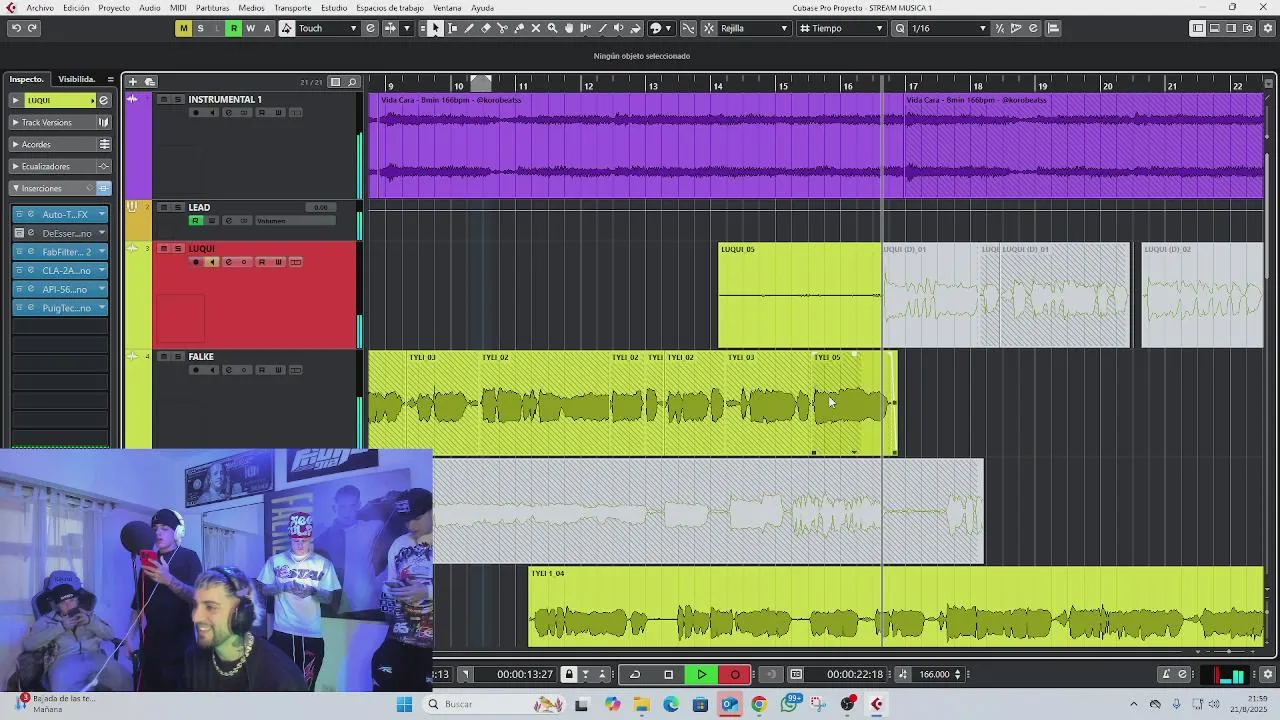This screenshot has height=720, width=1280.
Task: Open the color palette tool in toolbar
Action: 659,28
